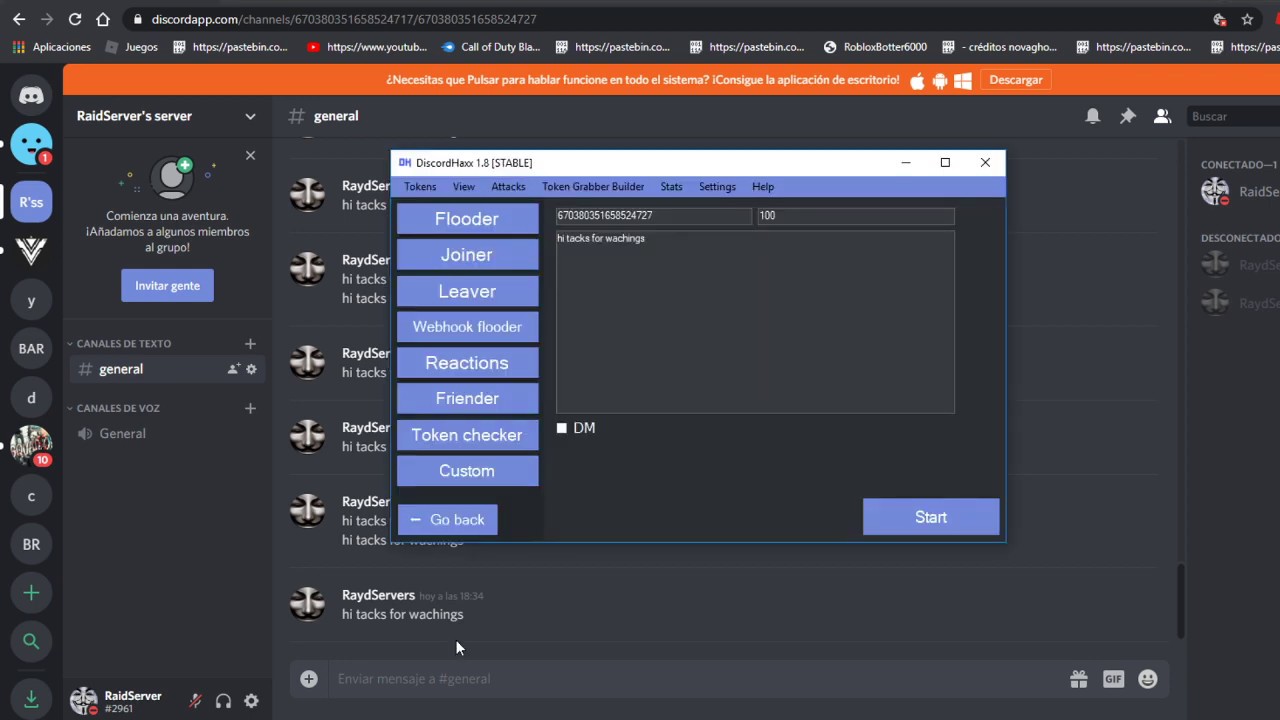Select Custom button
Screen dimensions: 1280x720
(467, 471)
